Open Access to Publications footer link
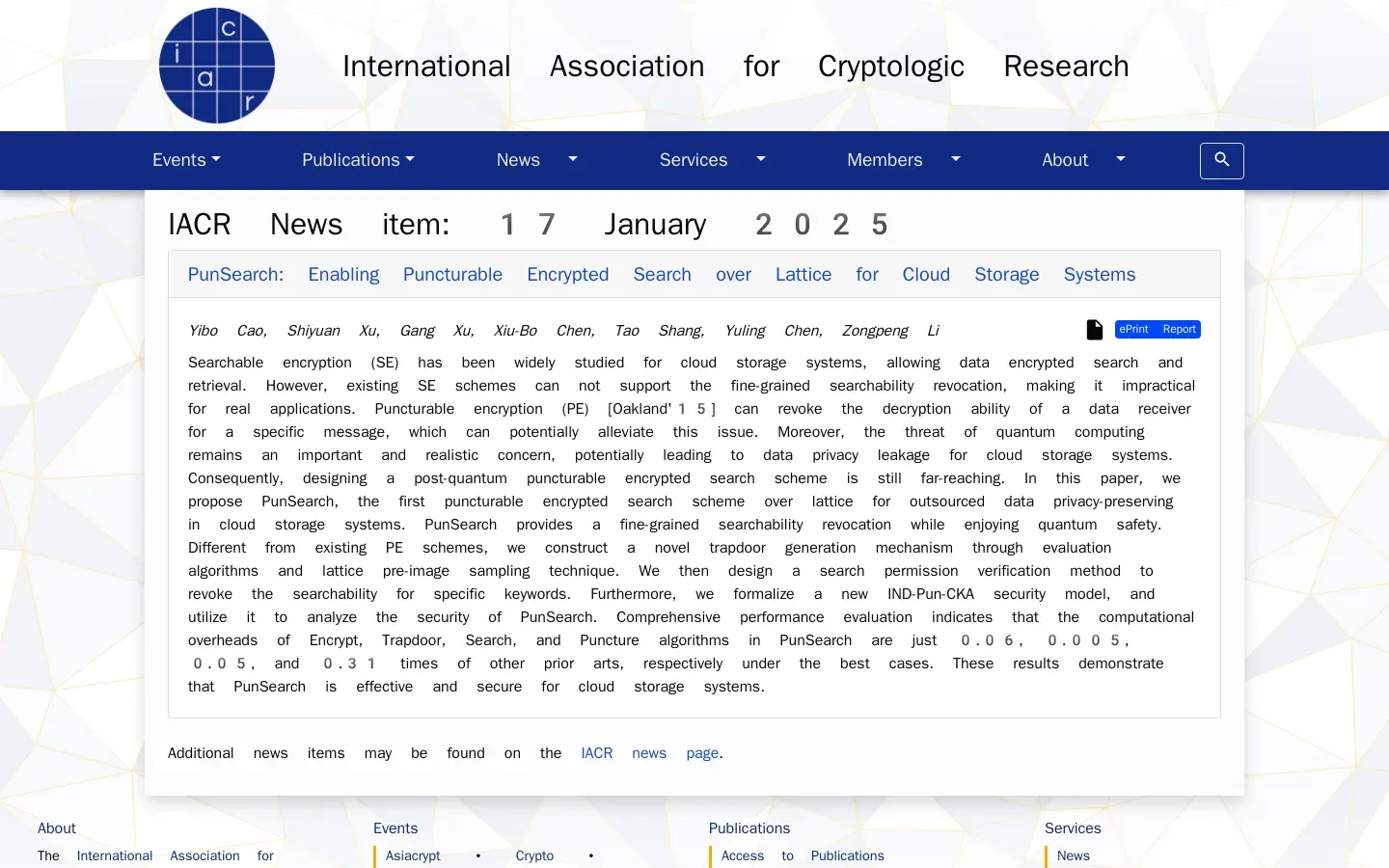The image size is (1389, 868). 803,855
